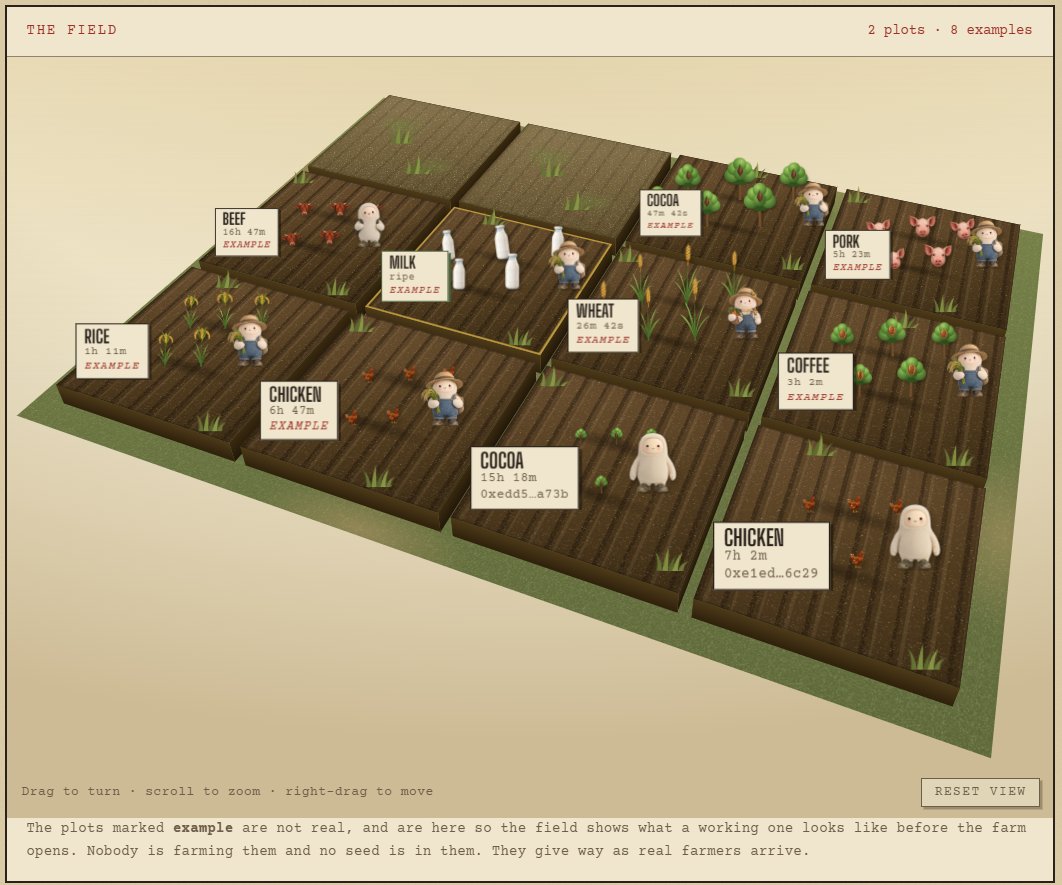
Task: Click THE FIELD title text
Action: coord(72,30)
